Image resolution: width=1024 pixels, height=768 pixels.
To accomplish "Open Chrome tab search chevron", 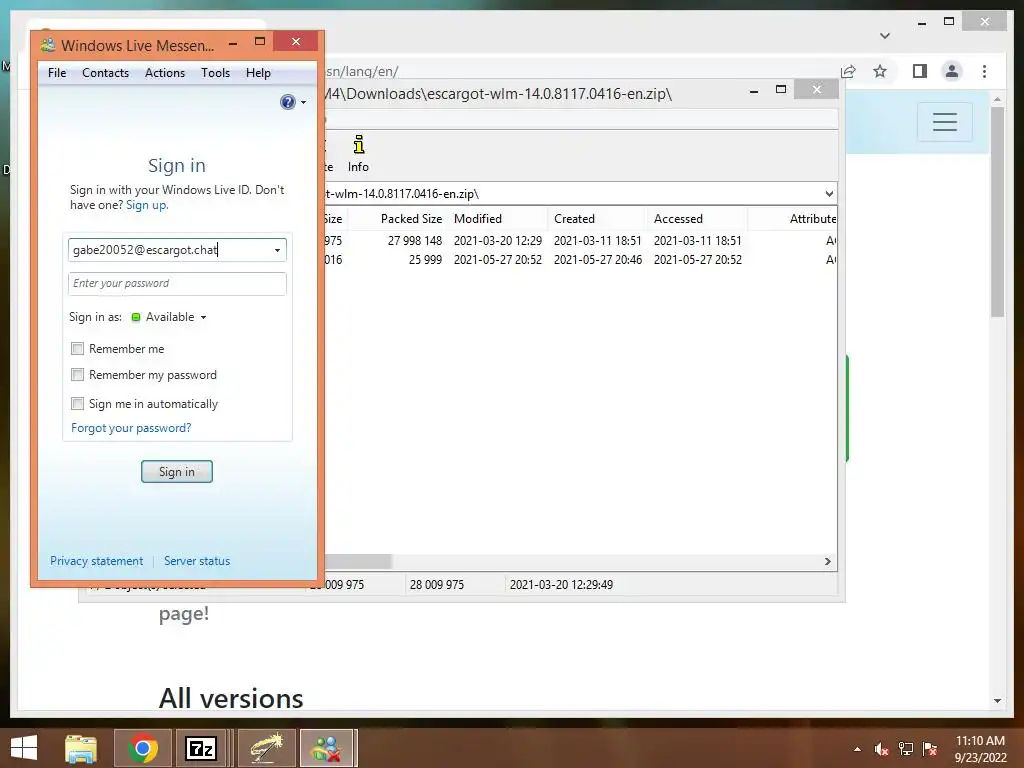I will tap(885, 36).
